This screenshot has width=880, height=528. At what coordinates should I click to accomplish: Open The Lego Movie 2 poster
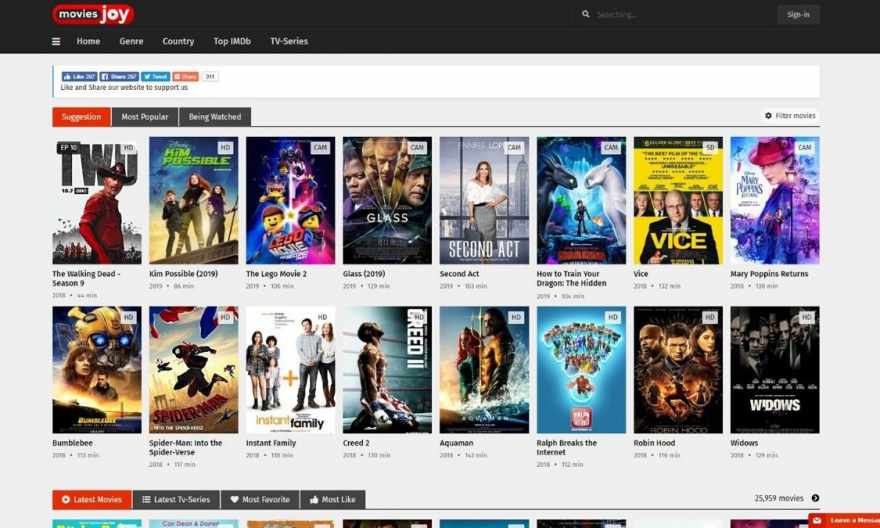coord(291,200)
